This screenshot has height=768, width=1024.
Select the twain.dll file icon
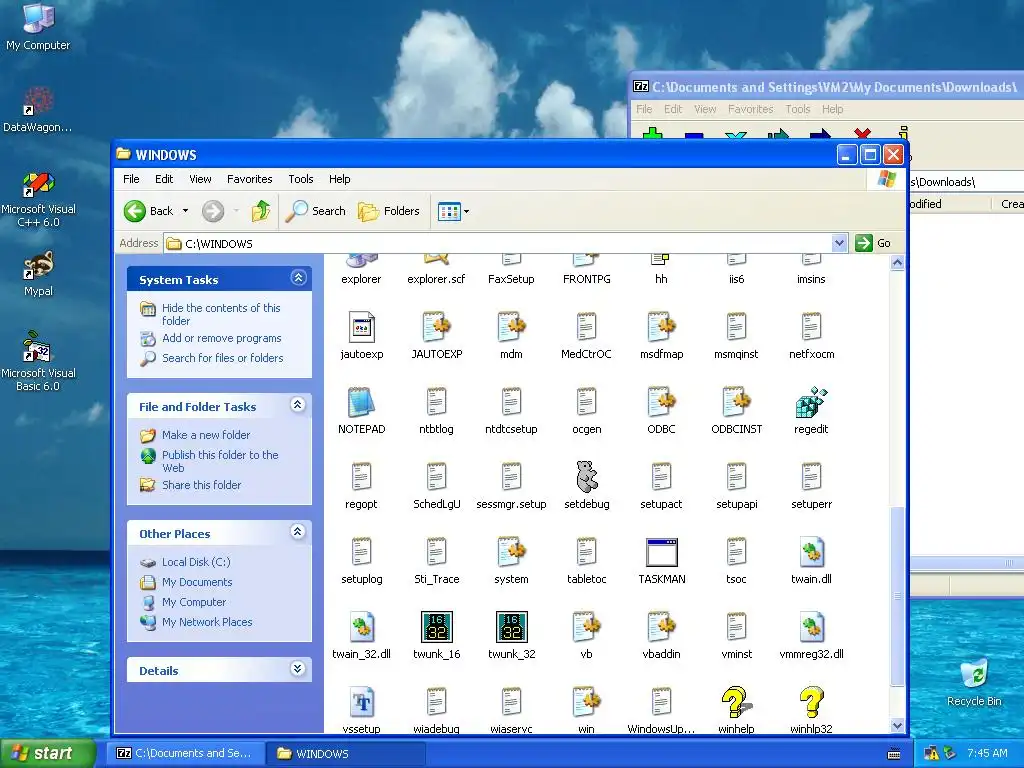tap(811, 552)
